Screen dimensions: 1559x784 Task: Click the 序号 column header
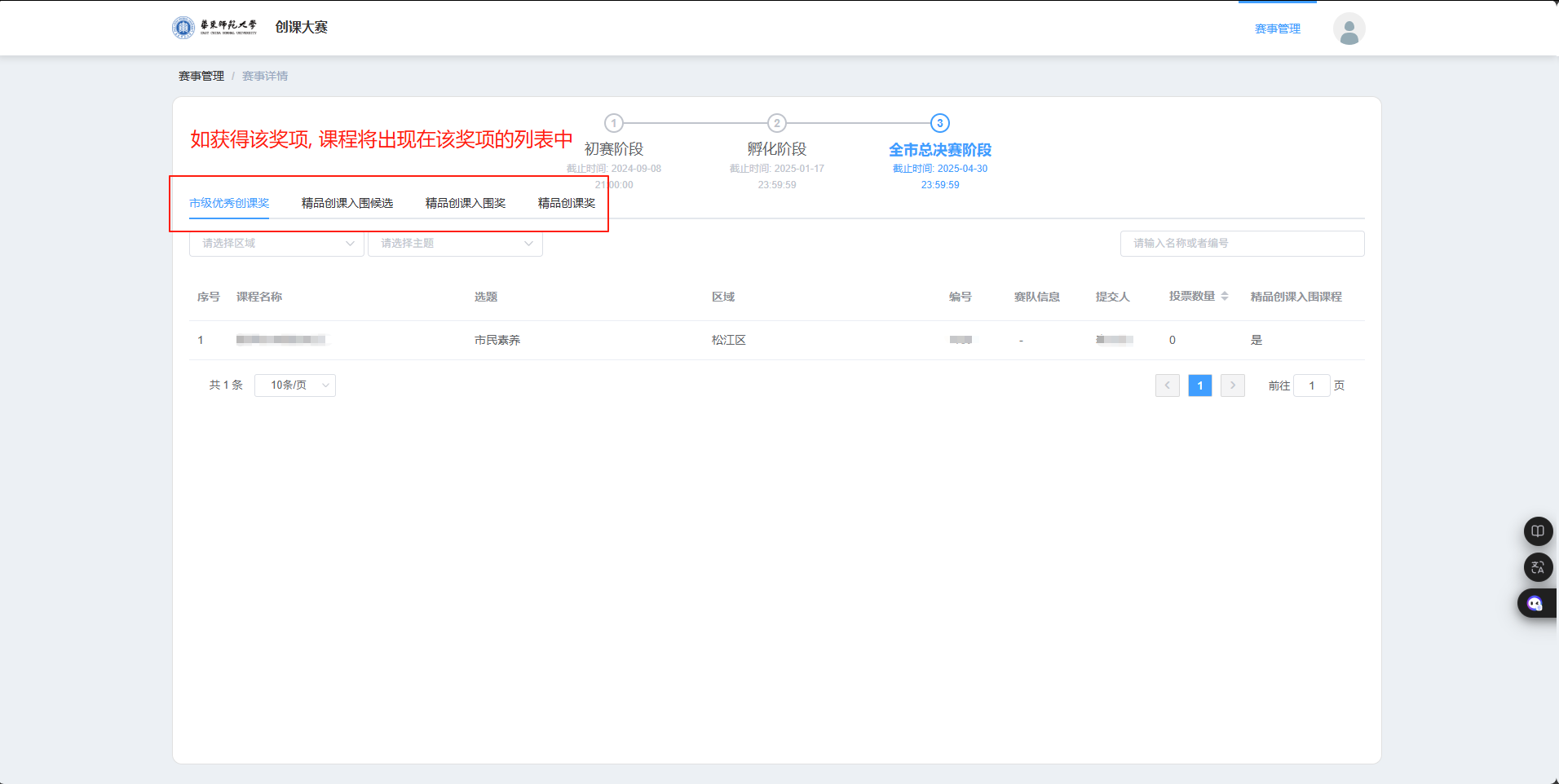click(209, 297)
